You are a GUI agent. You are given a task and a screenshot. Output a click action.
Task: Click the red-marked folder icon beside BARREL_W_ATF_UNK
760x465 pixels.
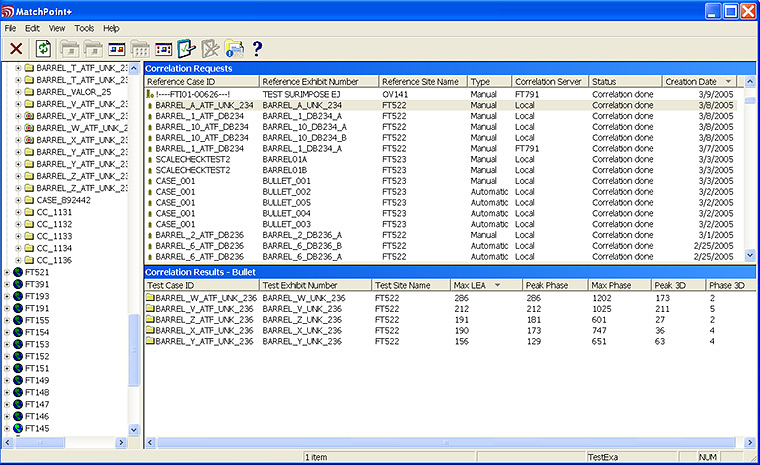pyautogui.click(x=29, y=128)
